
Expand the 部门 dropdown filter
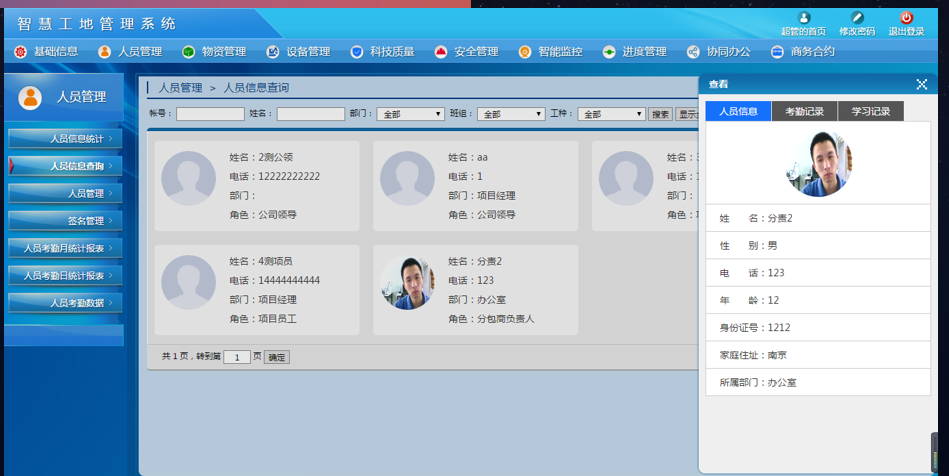pyautogui.click(x=410, y=114)
